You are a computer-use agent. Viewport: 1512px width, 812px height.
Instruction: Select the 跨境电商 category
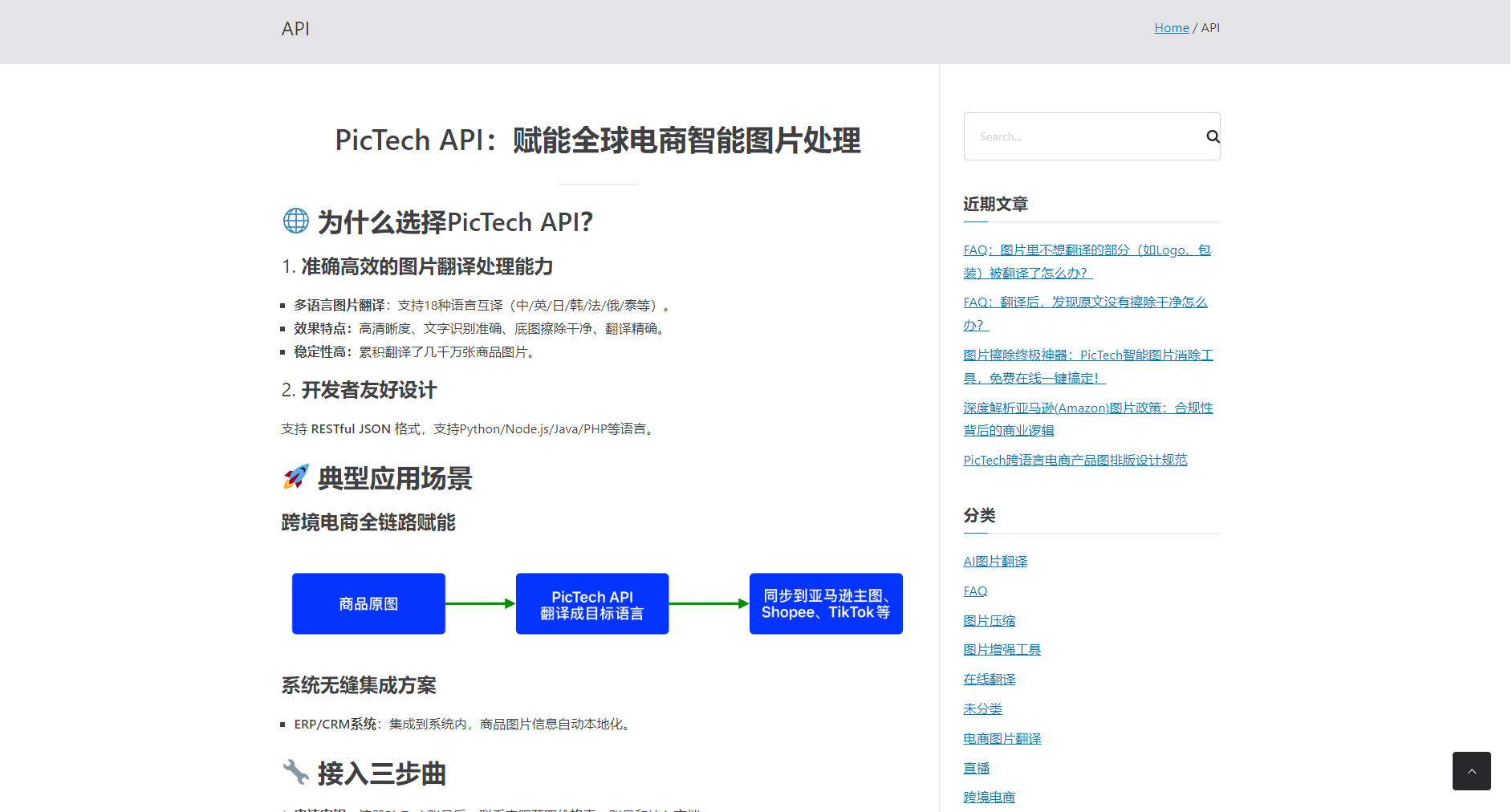pyautogui.click(x=990, y=797)
